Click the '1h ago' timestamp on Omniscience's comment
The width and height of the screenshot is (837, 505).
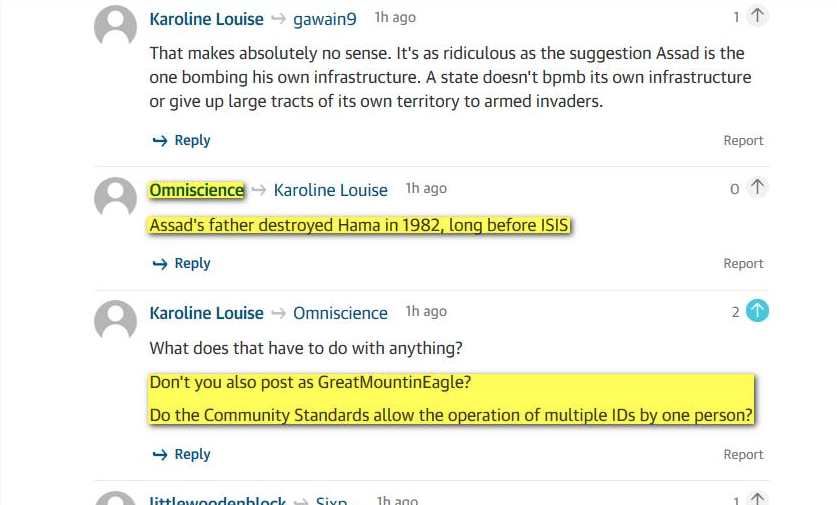click(426, 189)
